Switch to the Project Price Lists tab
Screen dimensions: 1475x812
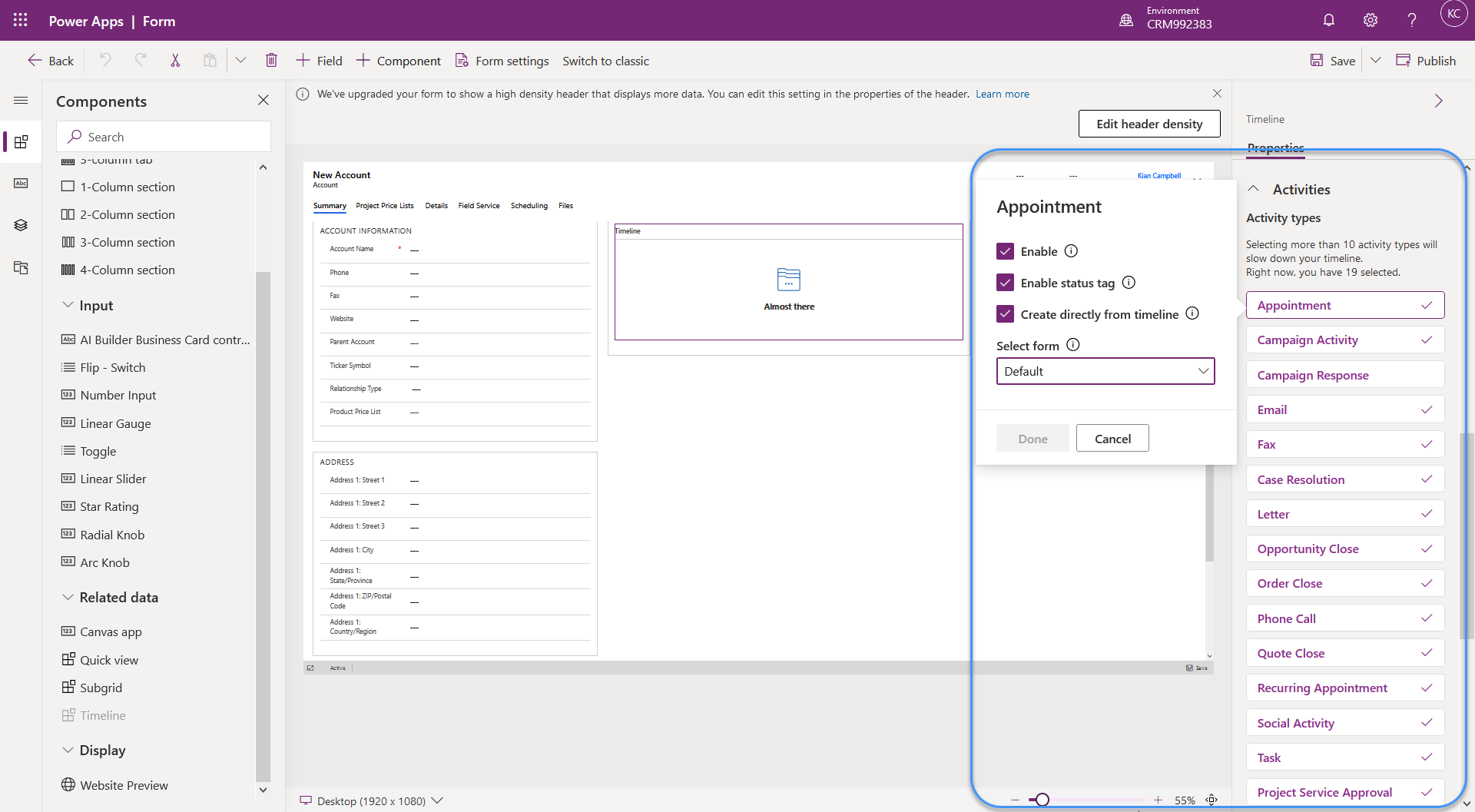384,206
